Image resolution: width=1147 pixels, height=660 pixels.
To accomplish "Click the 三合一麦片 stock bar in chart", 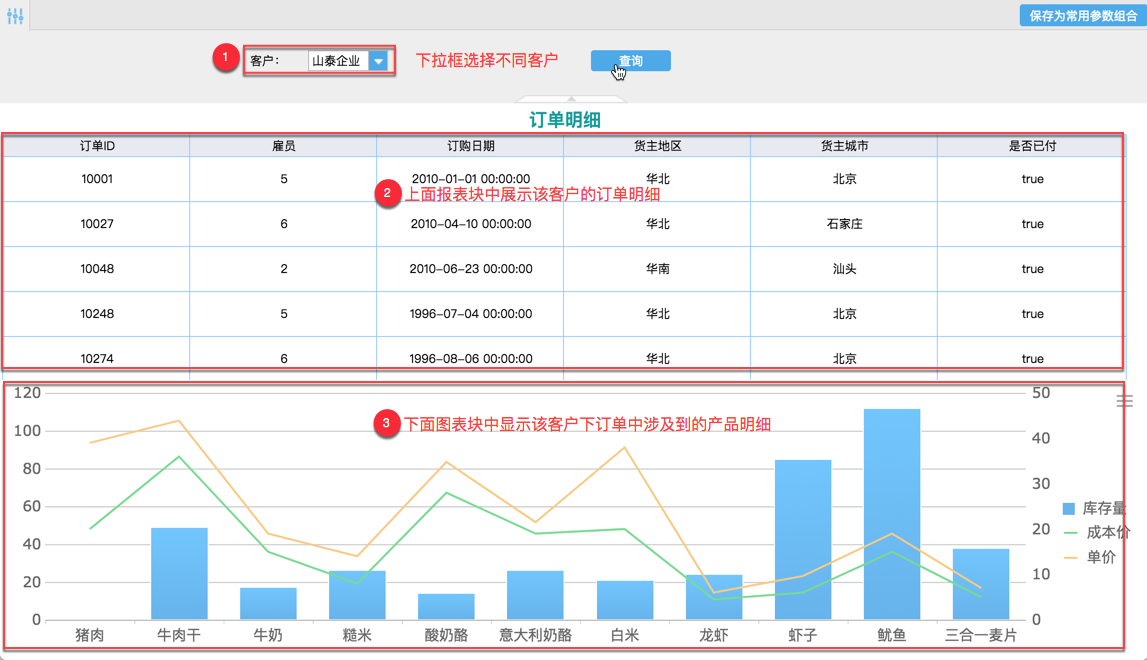I will pyautogui.click(x=981, y=585).
